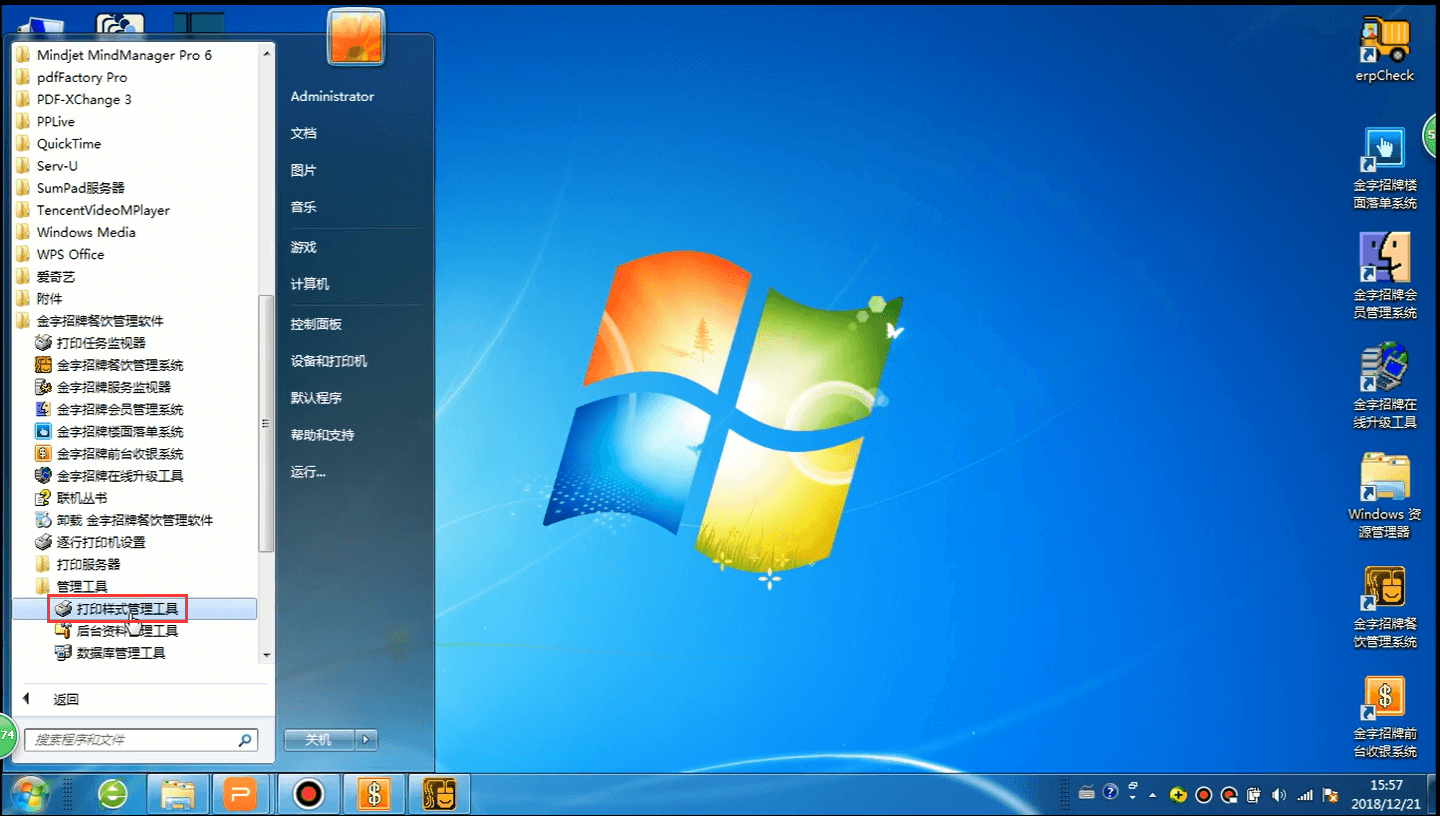Open 运行... dialog

pyautogui.click(x=308, y=472)
